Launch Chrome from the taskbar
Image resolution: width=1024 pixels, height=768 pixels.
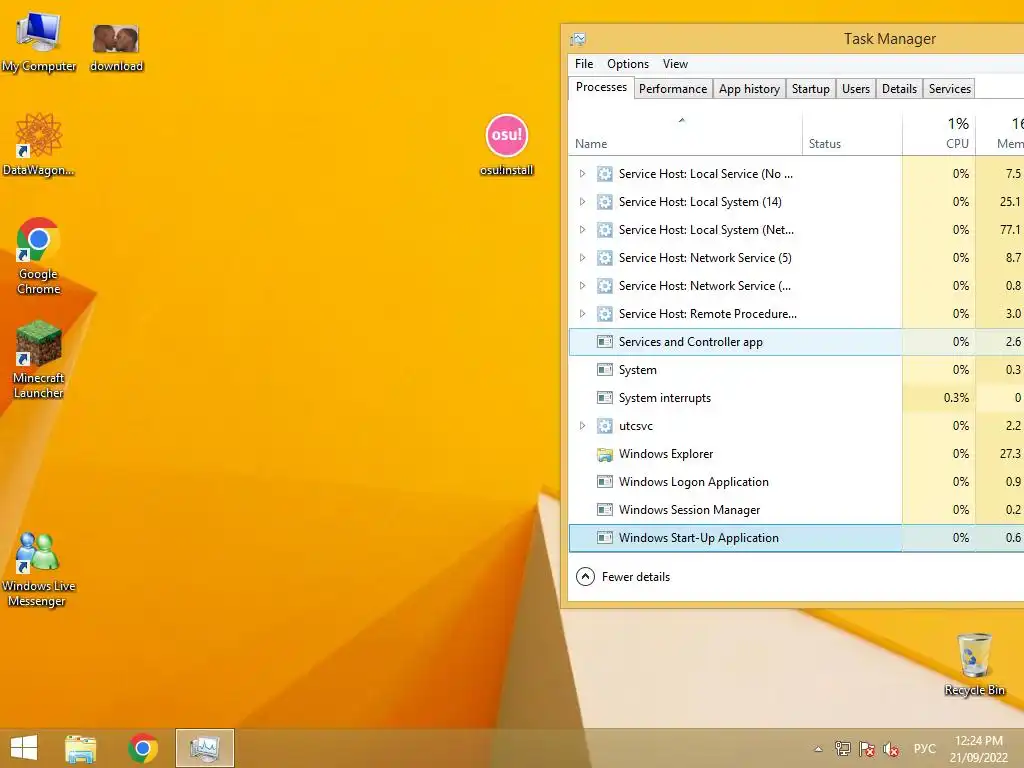point(143,748)
